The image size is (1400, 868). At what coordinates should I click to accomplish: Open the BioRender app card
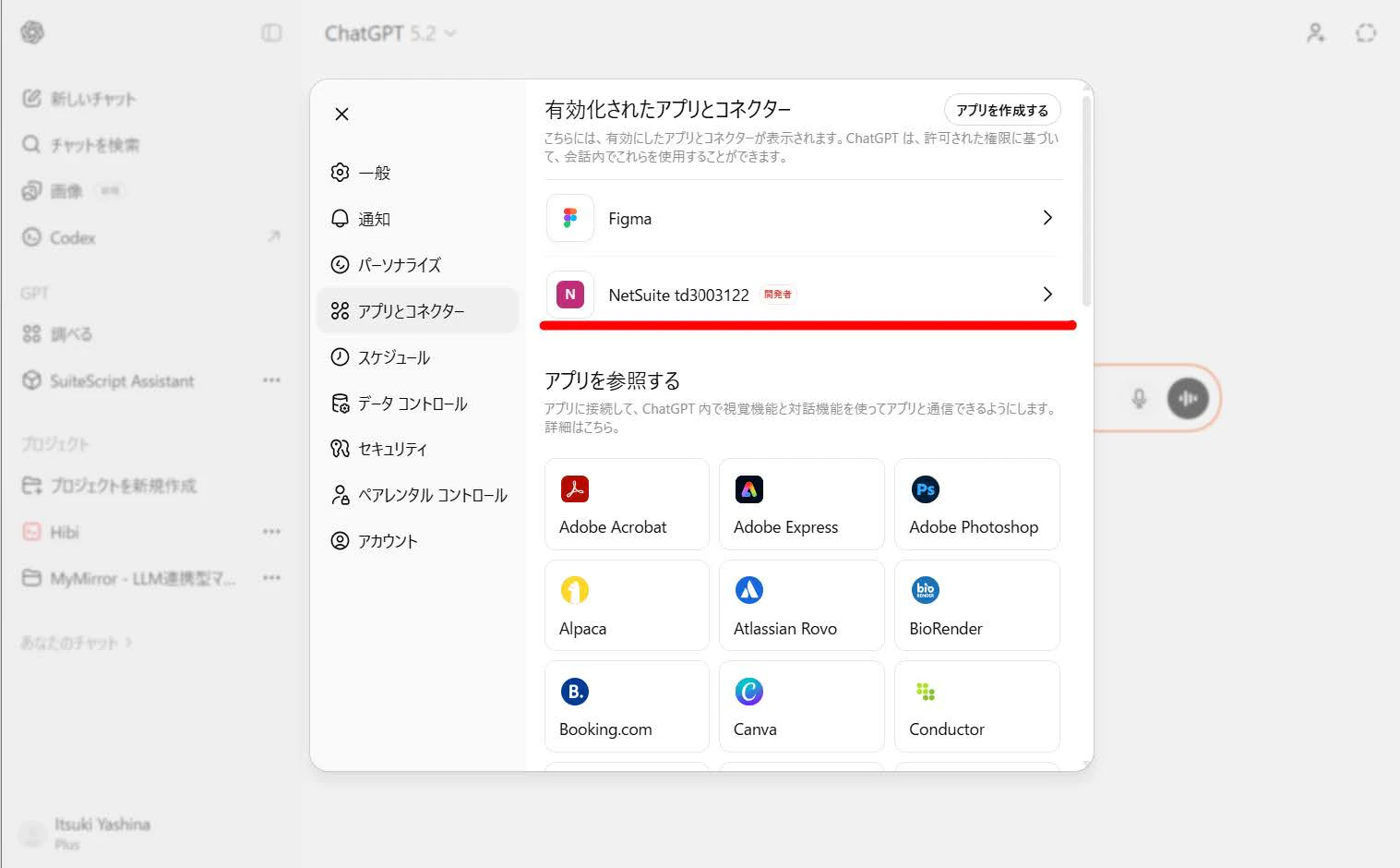[x=976, y=606]
